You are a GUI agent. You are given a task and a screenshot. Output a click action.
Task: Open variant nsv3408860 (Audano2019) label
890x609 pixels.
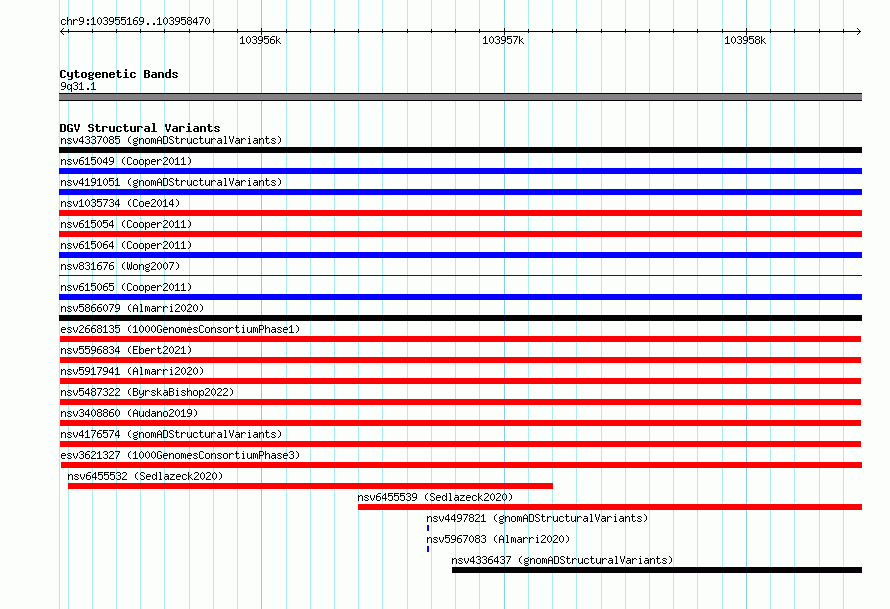pos(129,413)
